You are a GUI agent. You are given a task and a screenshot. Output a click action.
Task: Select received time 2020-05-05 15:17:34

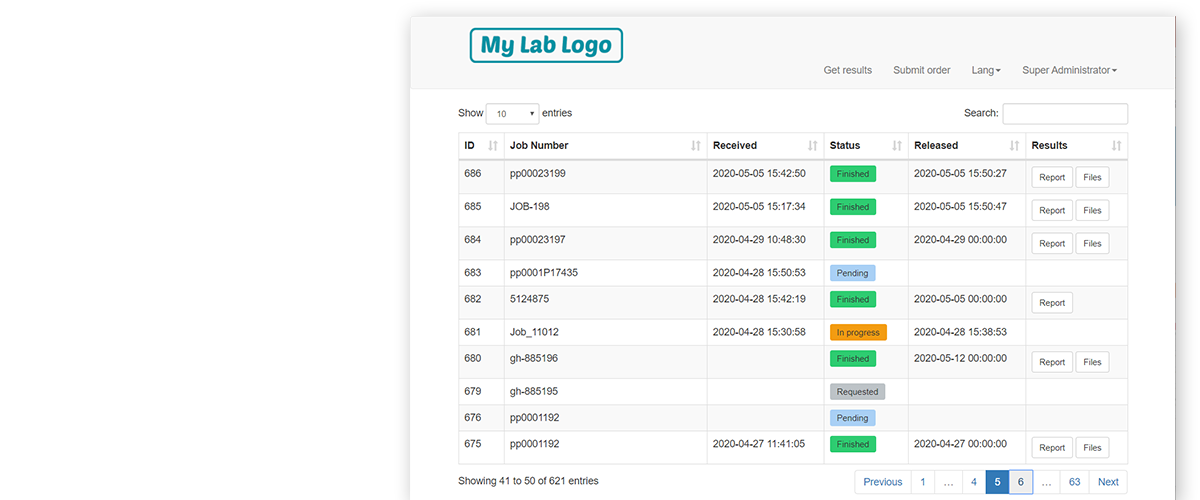759,206
